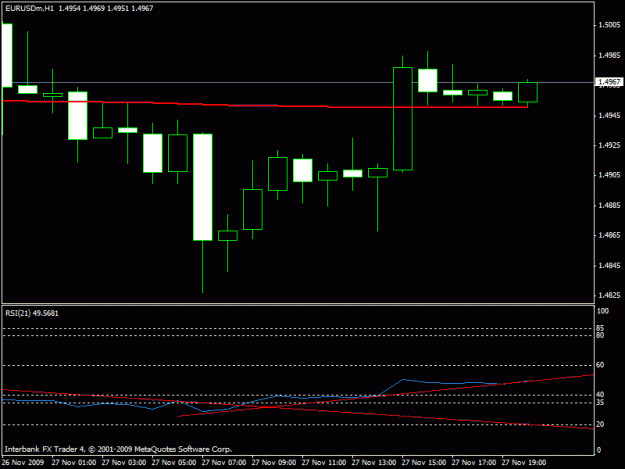Select the falling red trendline in RSI window
Screen dimensions: 625x469
298,409
